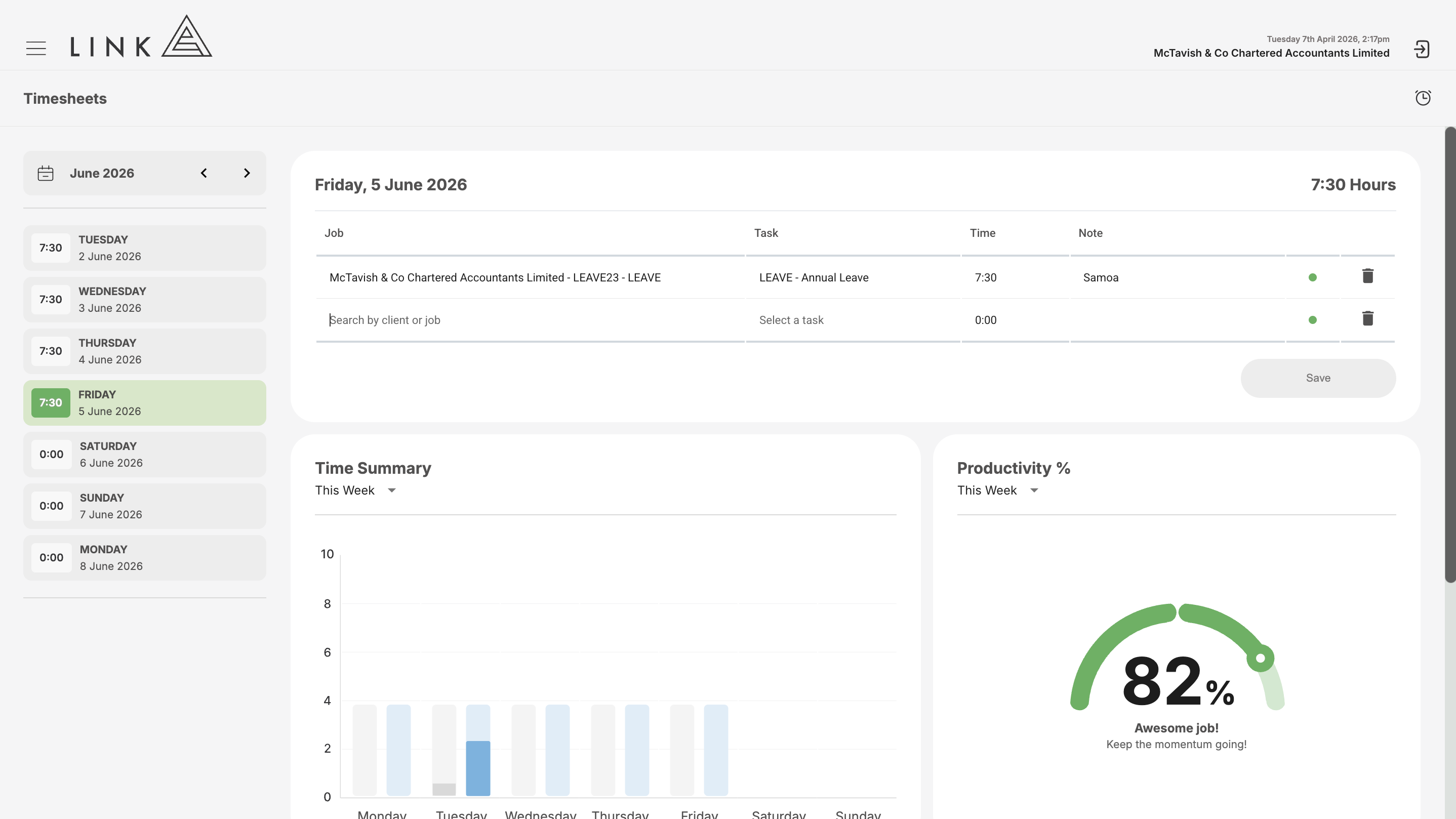The height and width of the screenshot is (819, 1456).
Task: Go to next month arrow
Action: click(247, 173)
